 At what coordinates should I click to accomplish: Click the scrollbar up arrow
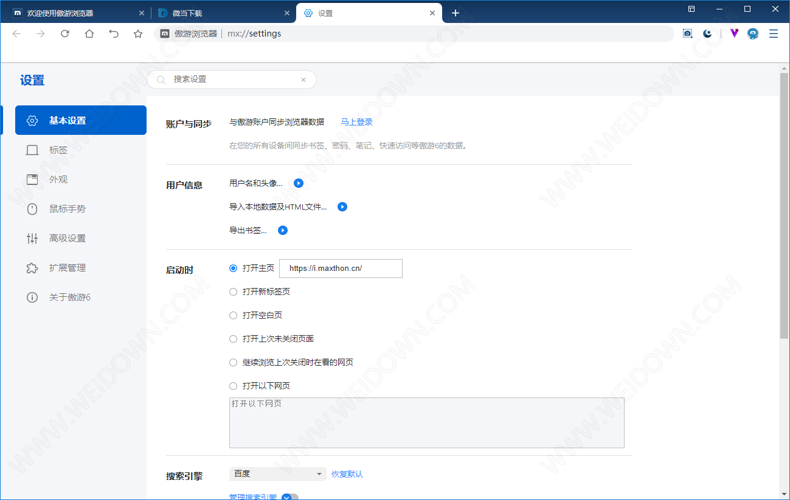[x=784, y=68]
